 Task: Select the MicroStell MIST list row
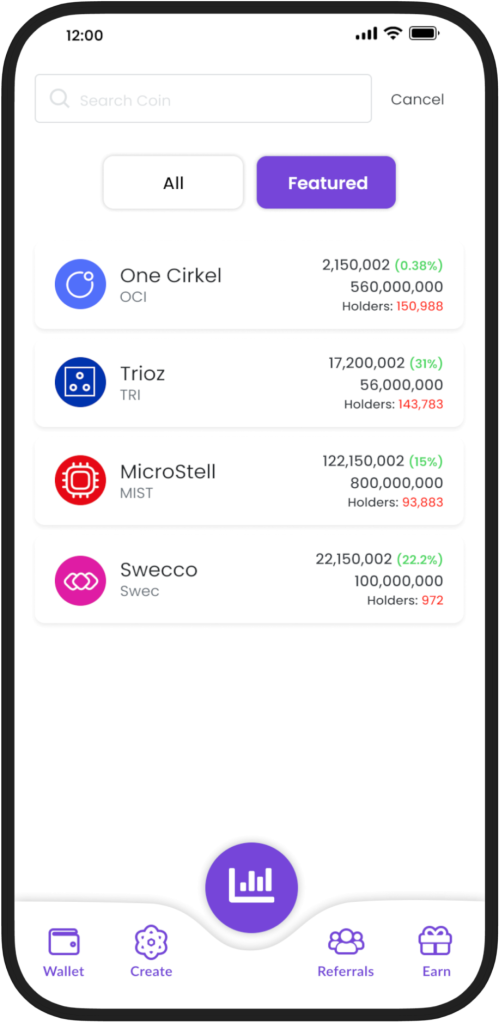(x=250, y=482)
